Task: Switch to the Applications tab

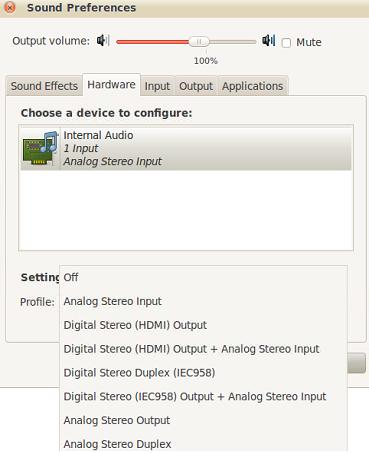Action: (253, 86)
